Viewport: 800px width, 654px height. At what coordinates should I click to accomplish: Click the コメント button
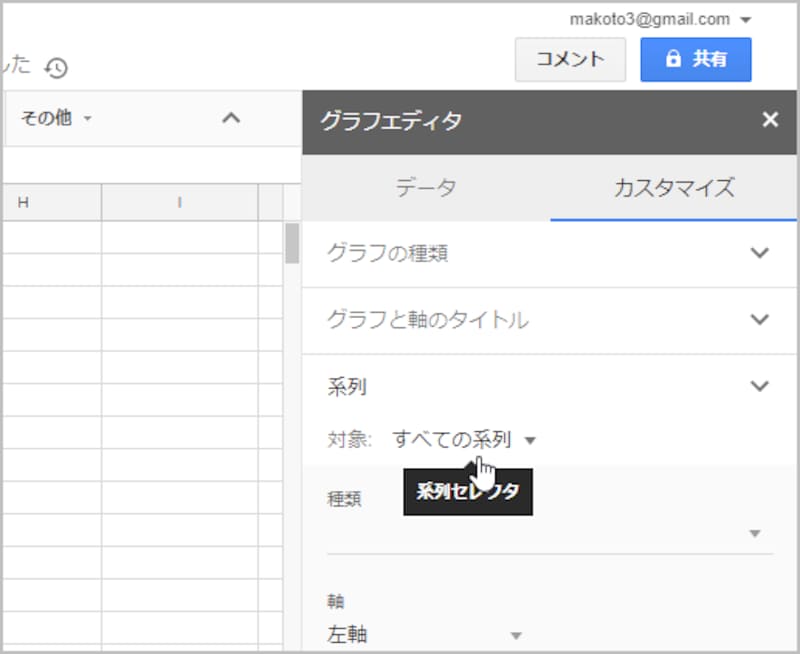coord(570,59)
